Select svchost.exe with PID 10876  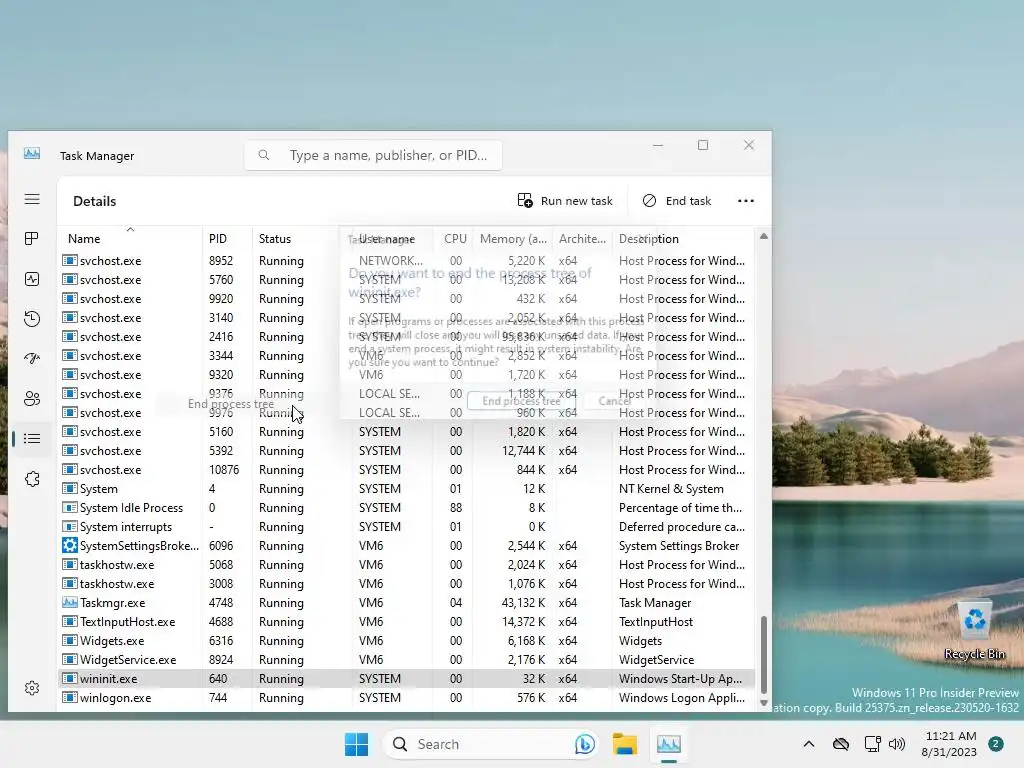[406, 470]
